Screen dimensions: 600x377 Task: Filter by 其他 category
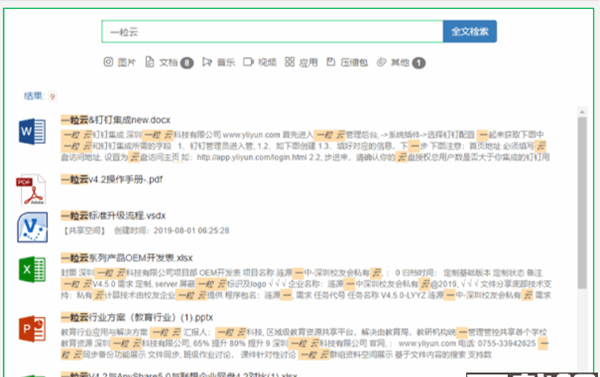(x=401, y=62)
